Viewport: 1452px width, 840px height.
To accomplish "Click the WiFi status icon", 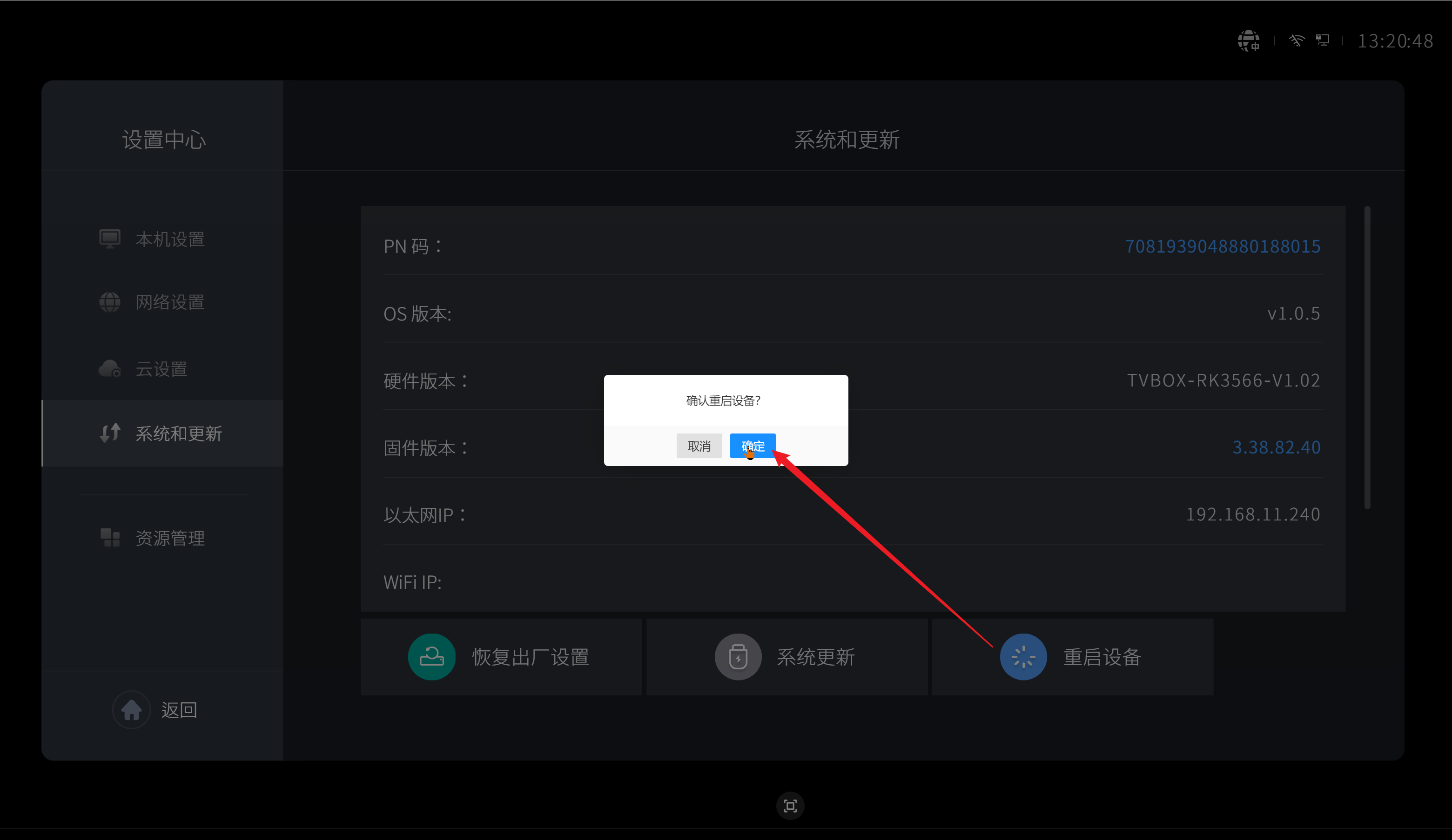I will [x=1297, y=40].
